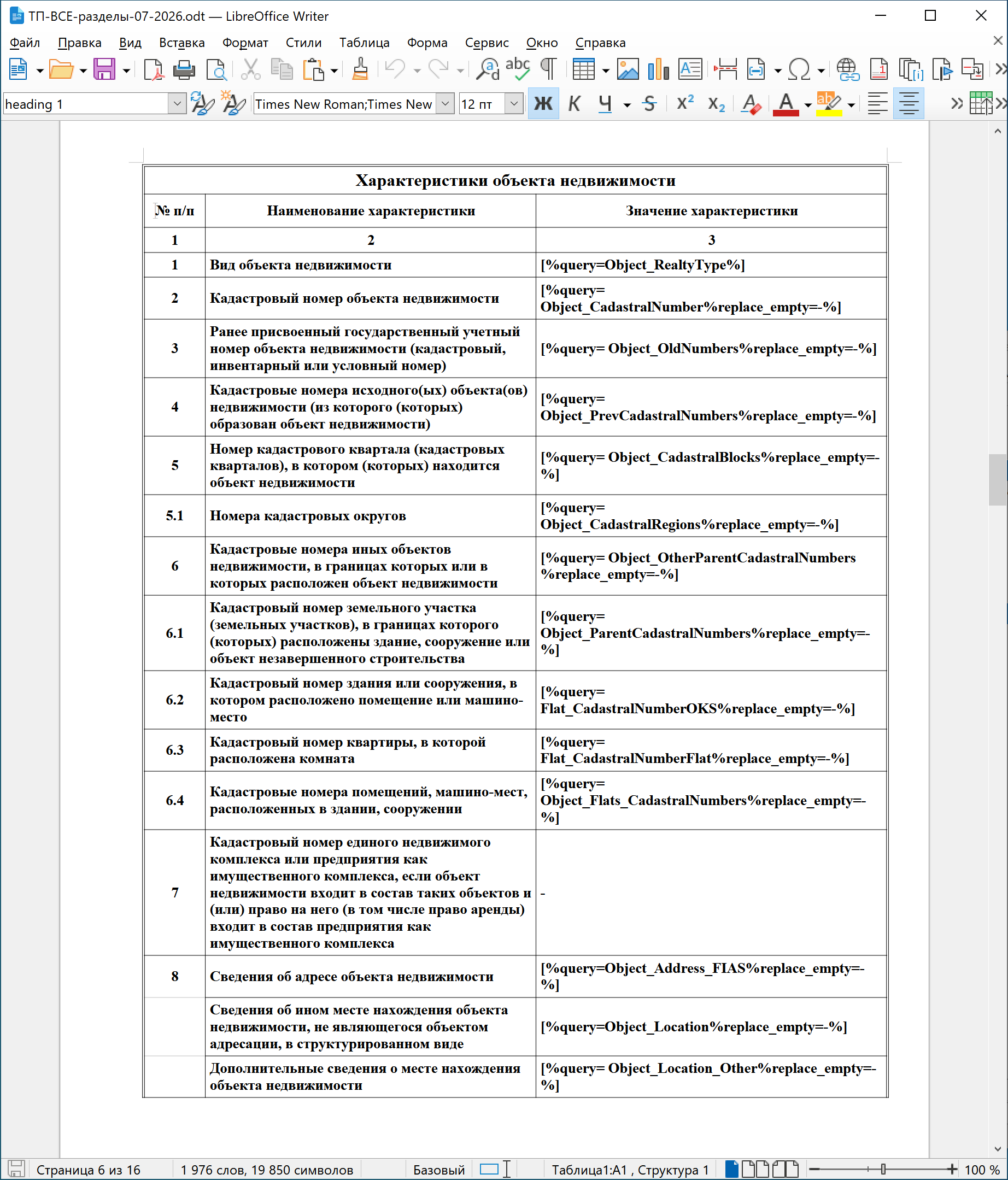This screenshot has width=1008, height=1180.
Task: Click the Clone Formatting brush icon
Action: tap(360, 69)
